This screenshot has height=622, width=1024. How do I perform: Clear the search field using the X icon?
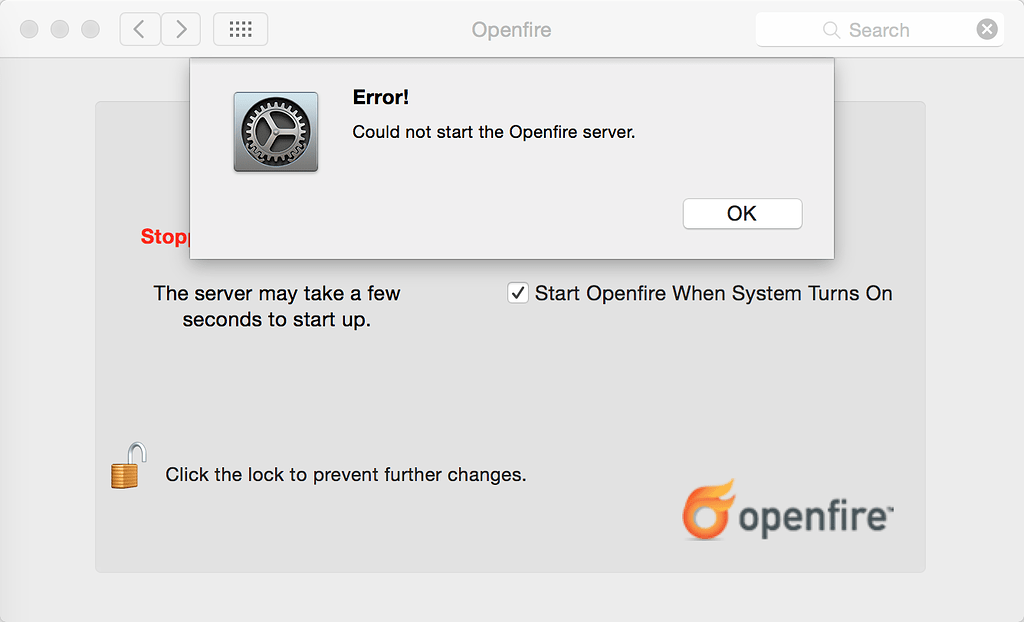click(x=987, y=29)
